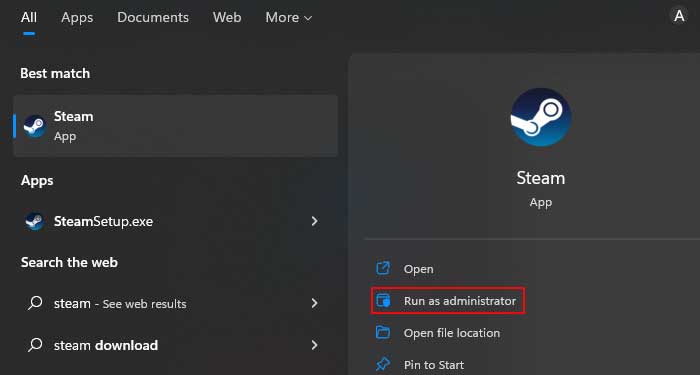Choose Open in the Steam actions list

pyautogui.click(x=418, y=269)
